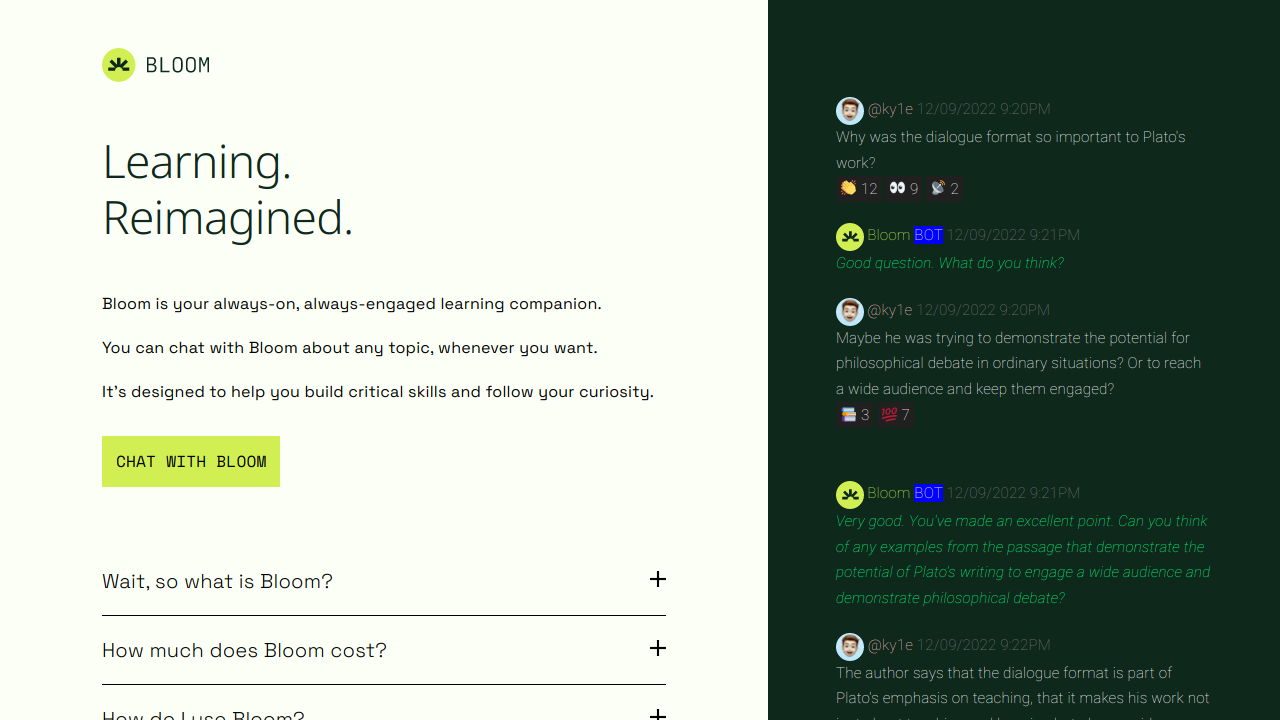Click 'Very good. You've made an excellent point' message
Image resolution: width=1280 pixels, height=720 pixels.
pos(1023,559)
